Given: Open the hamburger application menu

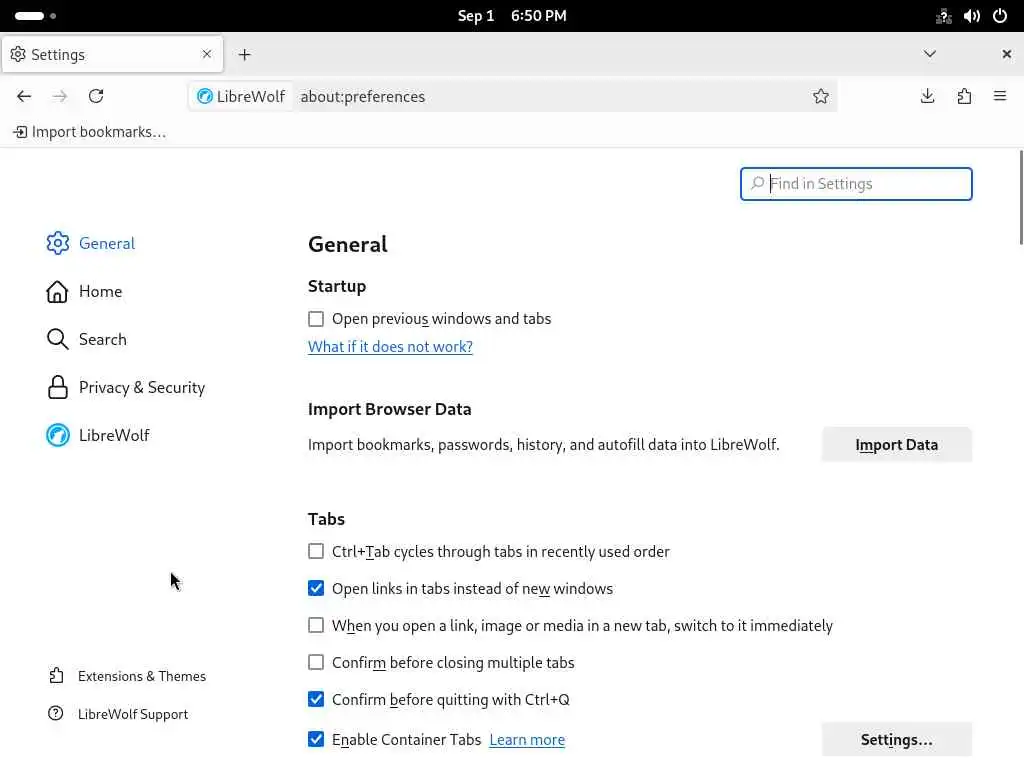Looking at the screenshot, I should 1000,96.
